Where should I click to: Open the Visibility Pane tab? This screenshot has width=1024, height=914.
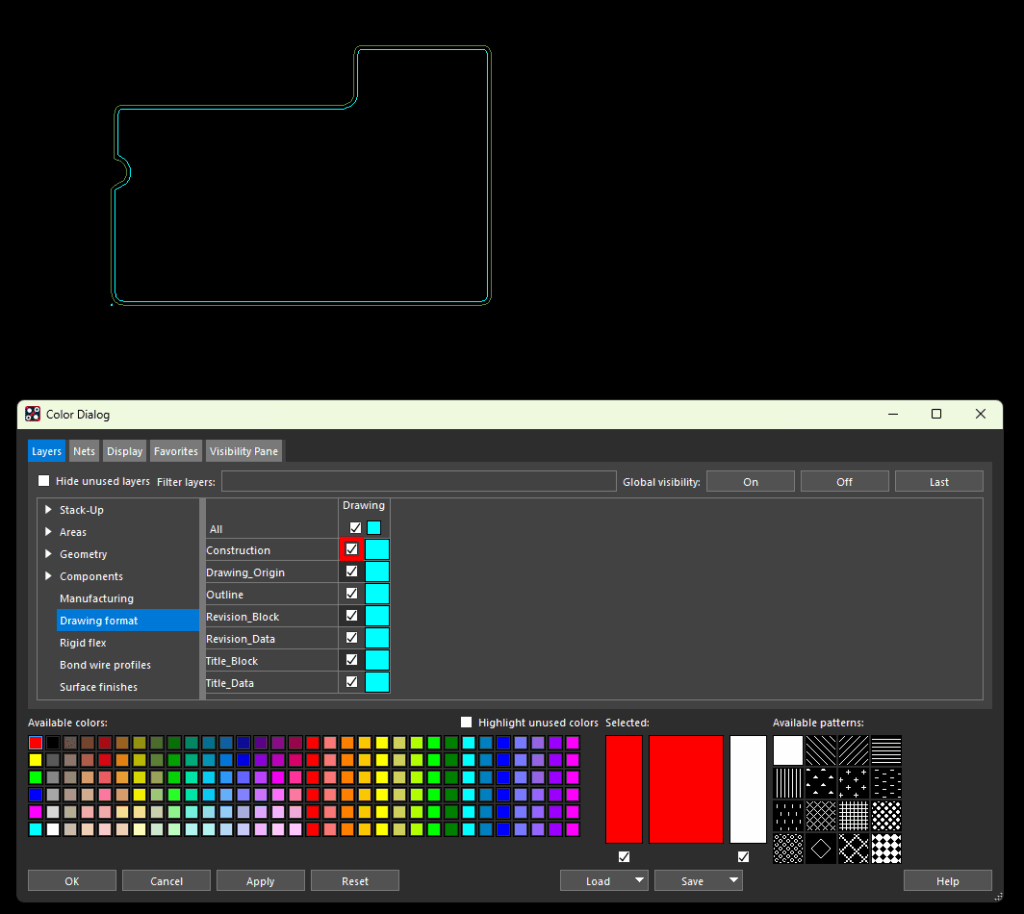(244, 451)
